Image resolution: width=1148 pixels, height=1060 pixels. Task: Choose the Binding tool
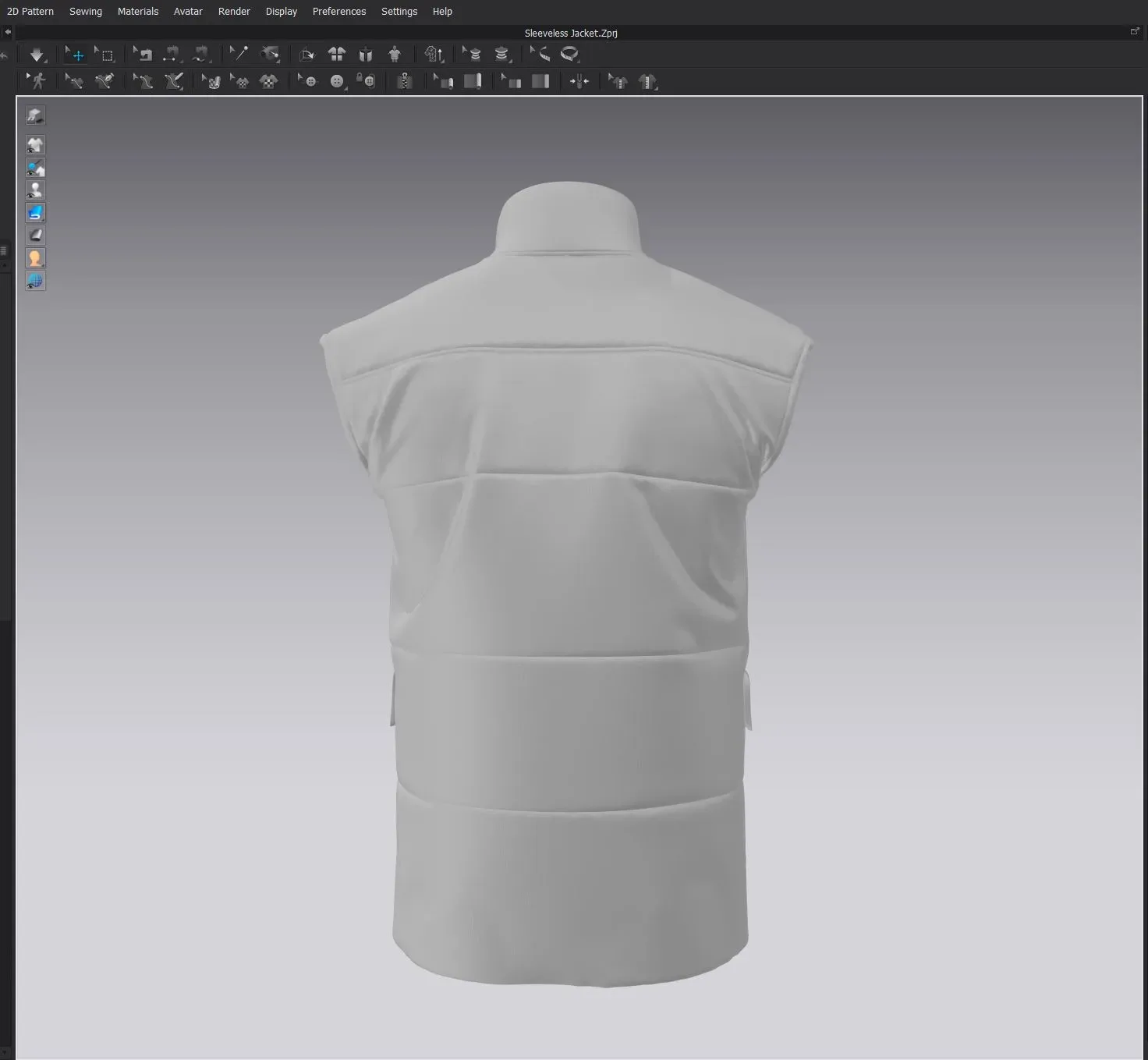tap(473, 81)
